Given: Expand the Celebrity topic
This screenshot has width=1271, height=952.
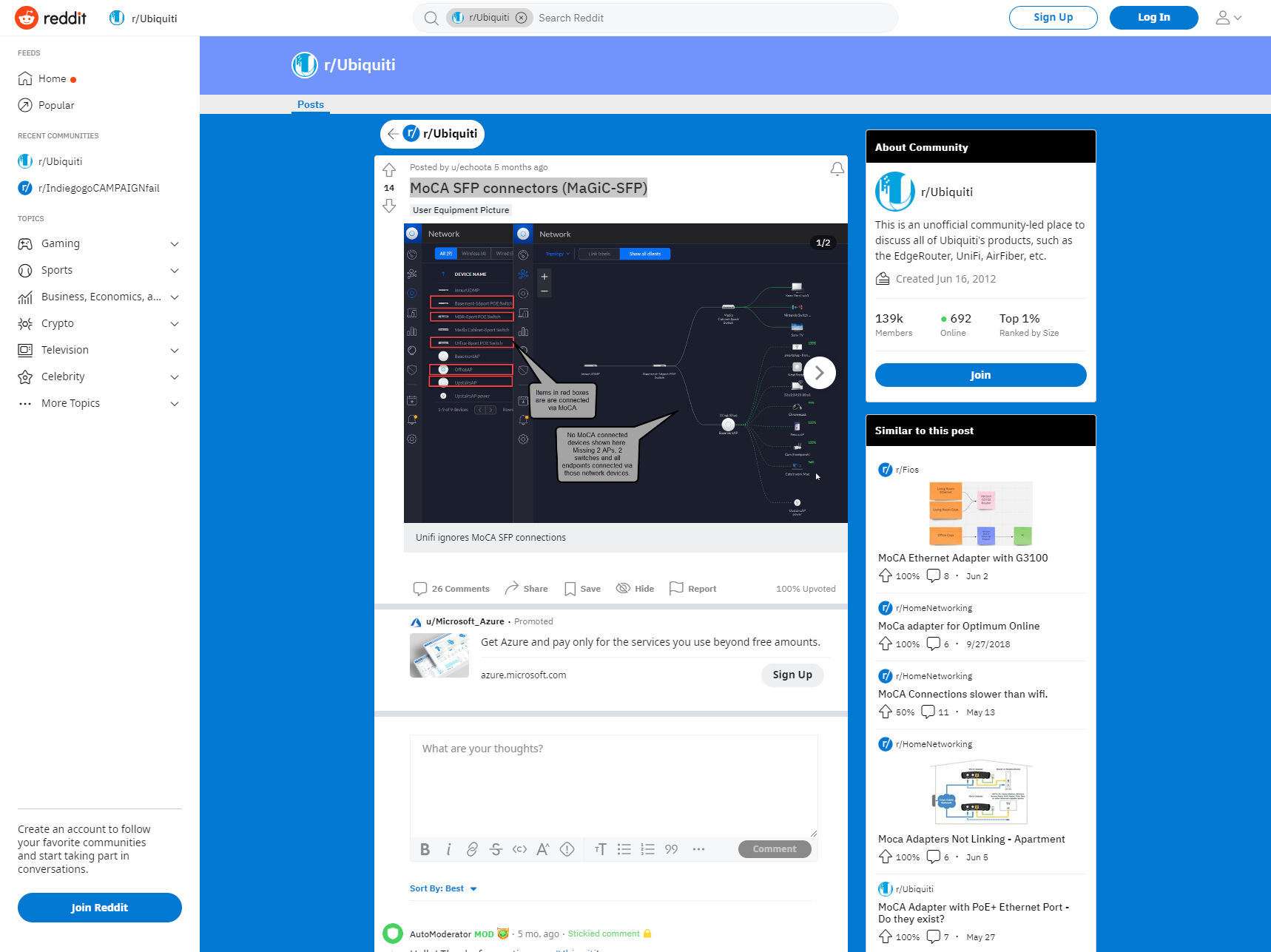Looking at the screenshot, I should (x=100, y=377).
